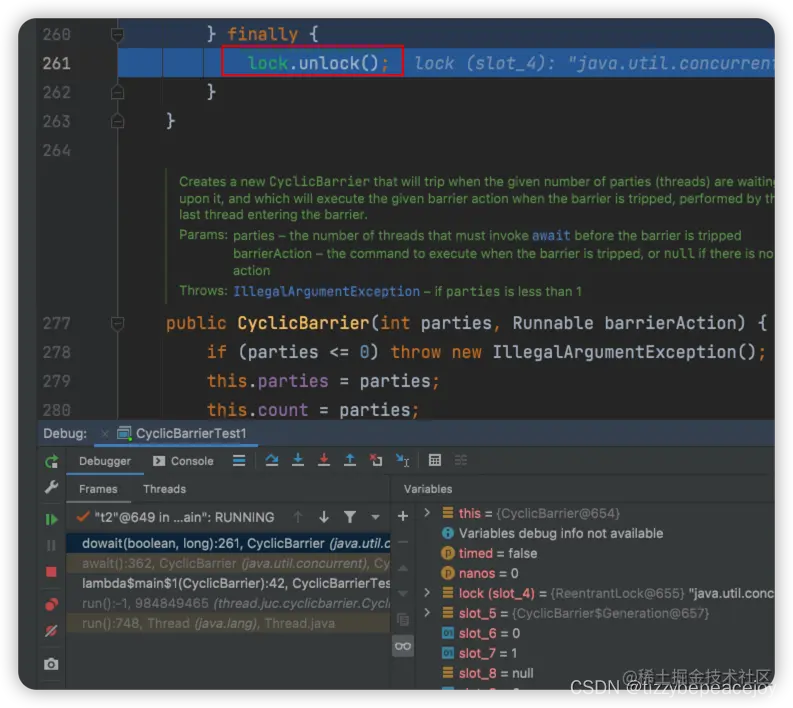The image size is (793, 708).
Task: Open the frames filter funnel
Action: pyautogui.click(x=350, y=517)
